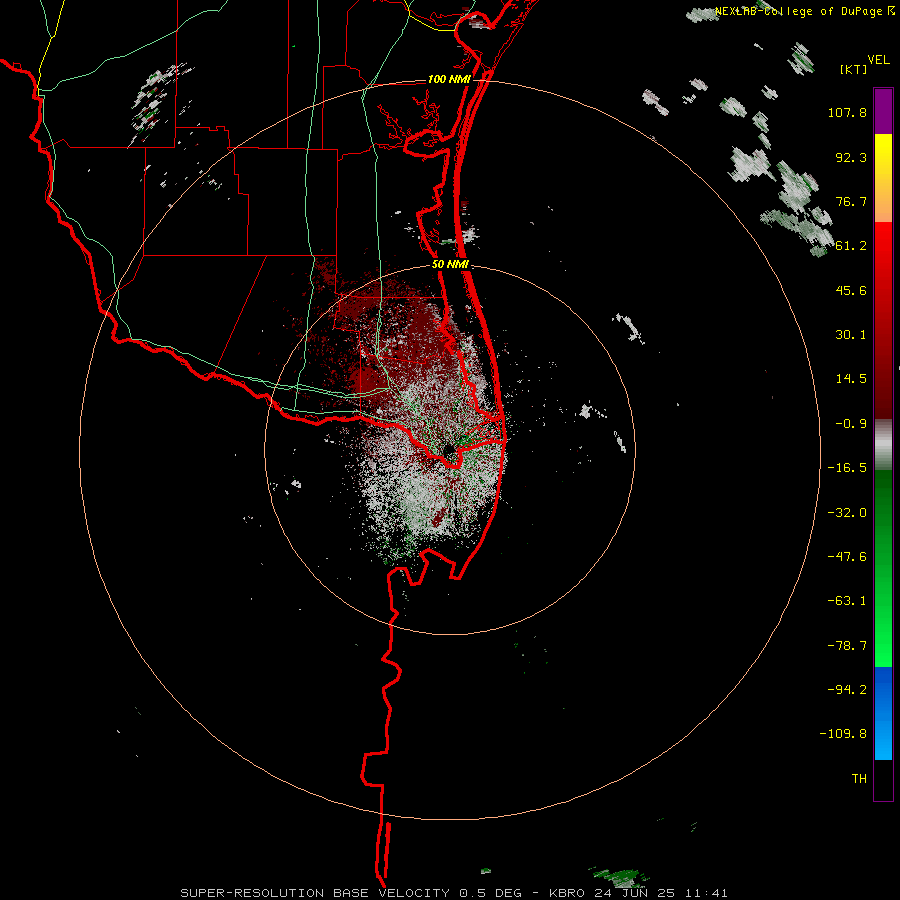
Task: Click the -0.9 velocity scale value
Action: (851, 424)
